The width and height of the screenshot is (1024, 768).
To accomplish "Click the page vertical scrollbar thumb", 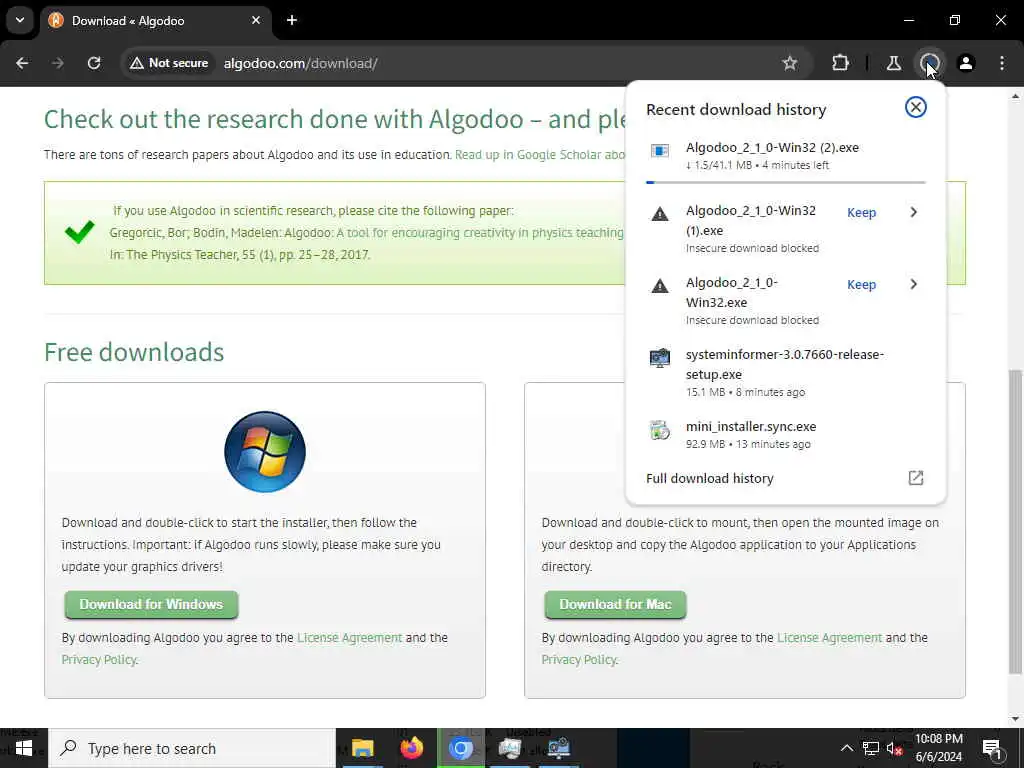I will (1016, 522).
